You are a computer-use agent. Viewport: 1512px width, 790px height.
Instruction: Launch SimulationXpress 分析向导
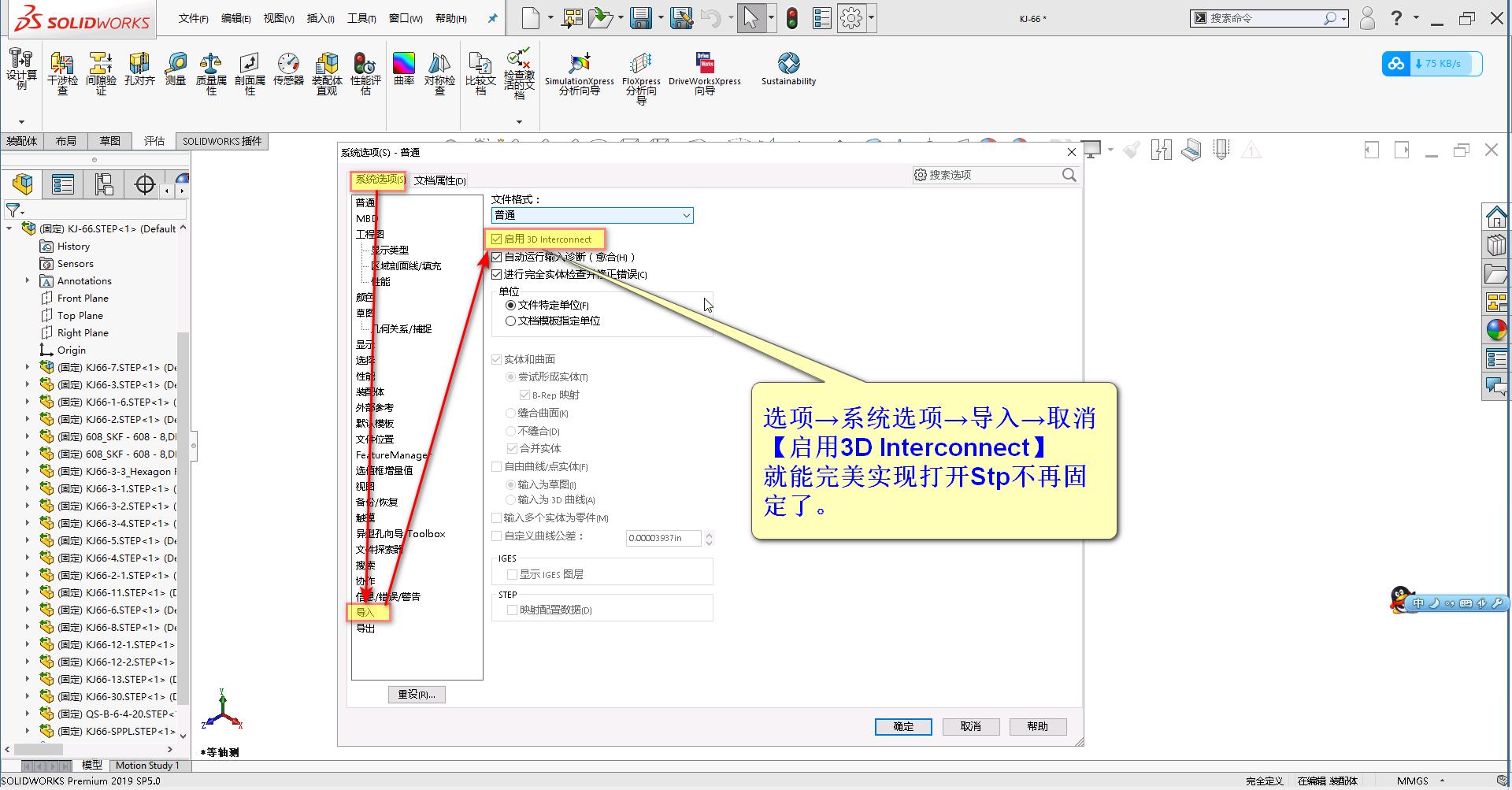(580, 71)
